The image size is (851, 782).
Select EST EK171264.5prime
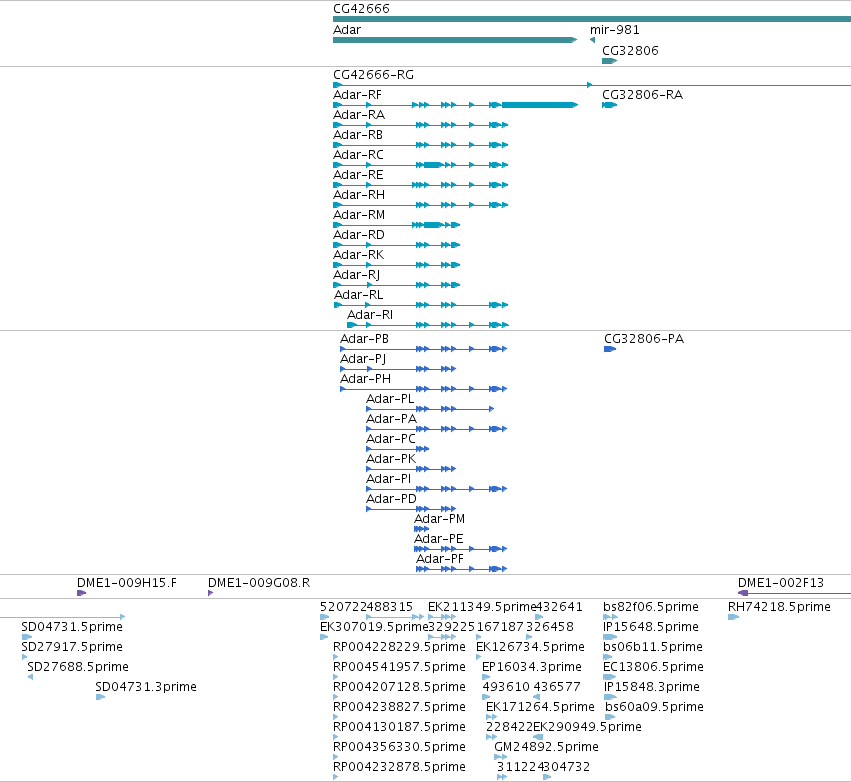[540, 708]
